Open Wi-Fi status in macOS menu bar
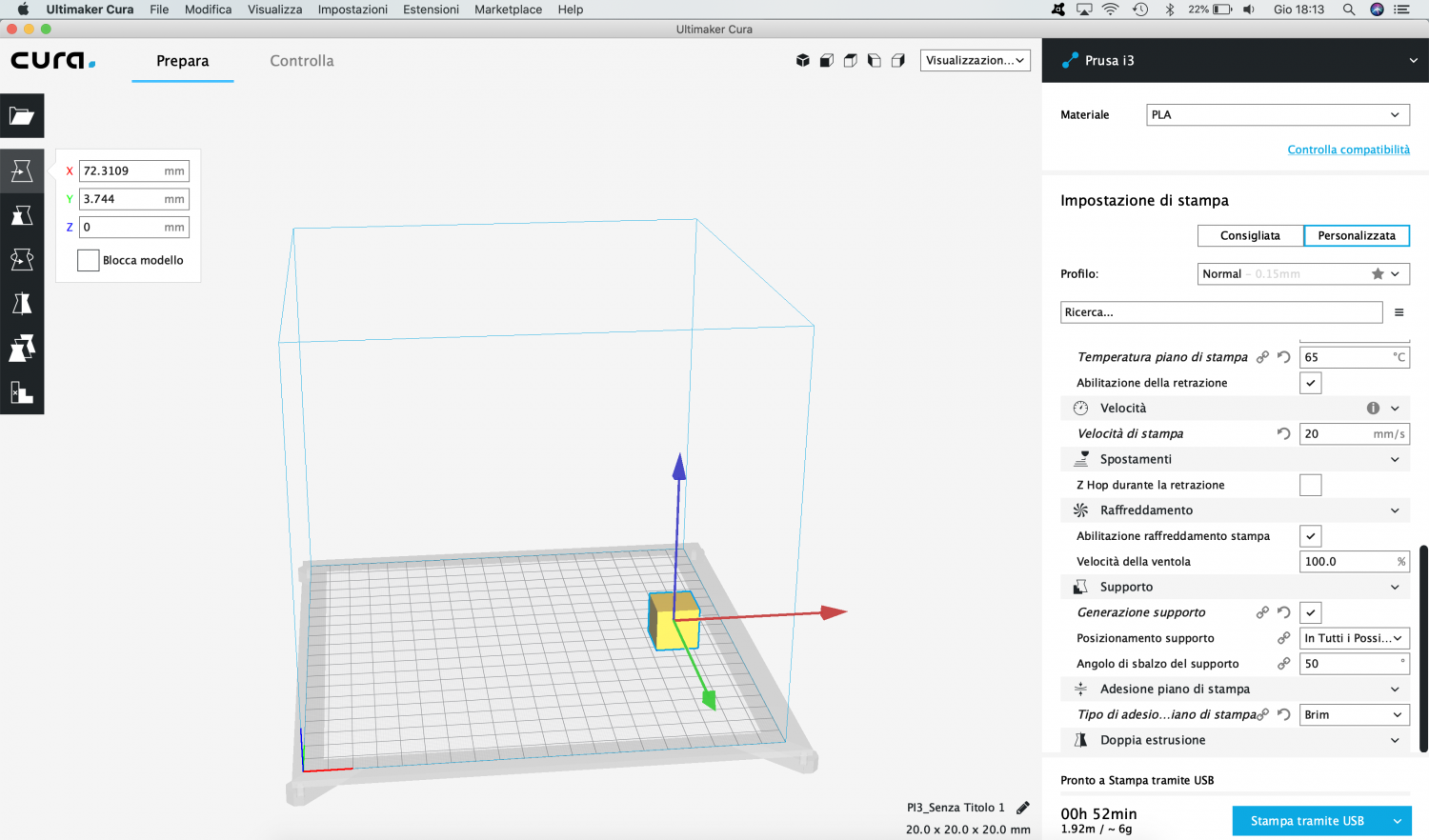 click(x=1111, y=10)
